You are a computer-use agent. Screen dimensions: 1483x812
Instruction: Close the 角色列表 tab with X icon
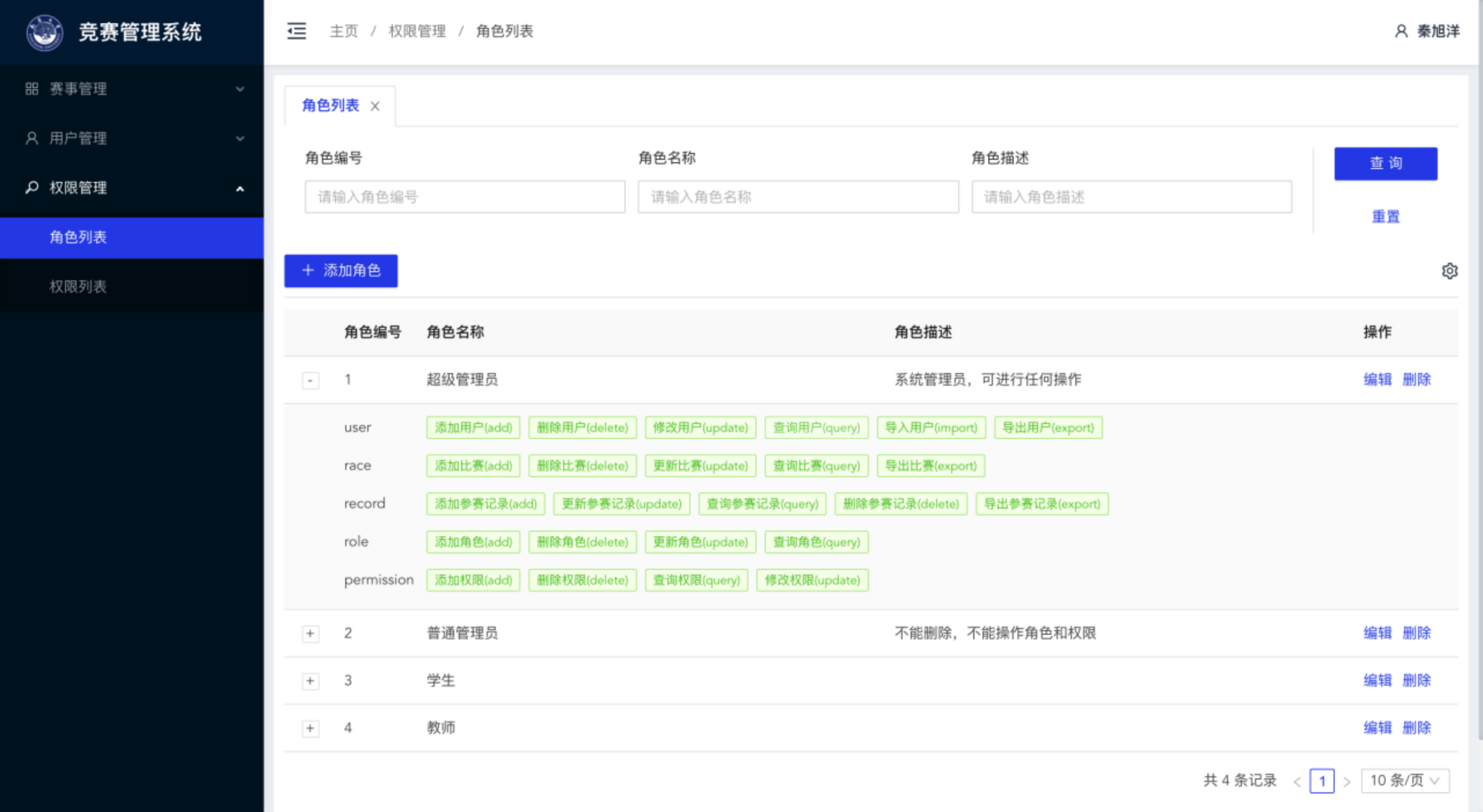coord(375,106)
